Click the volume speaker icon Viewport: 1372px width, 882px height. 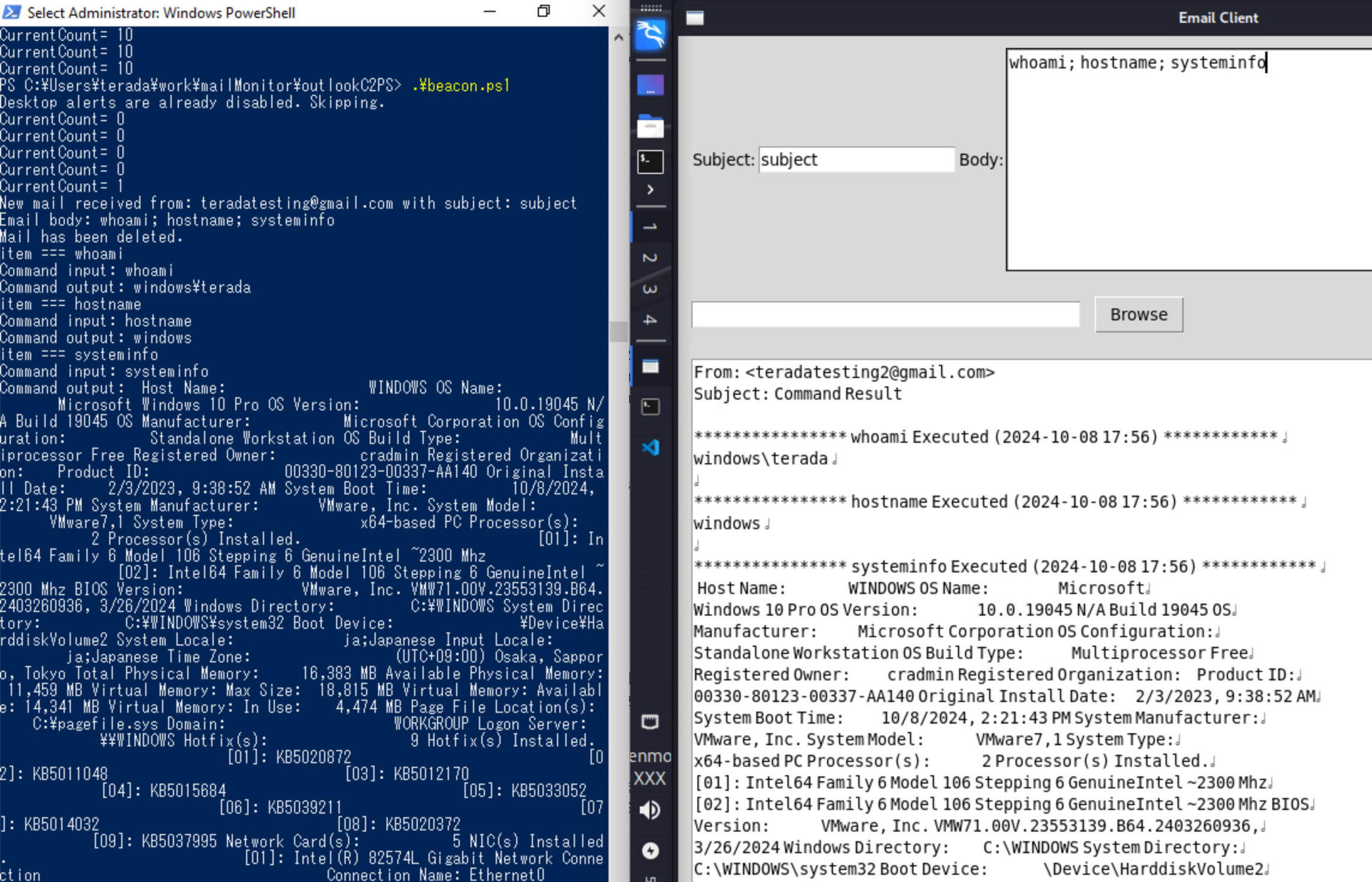click(650, 810)
